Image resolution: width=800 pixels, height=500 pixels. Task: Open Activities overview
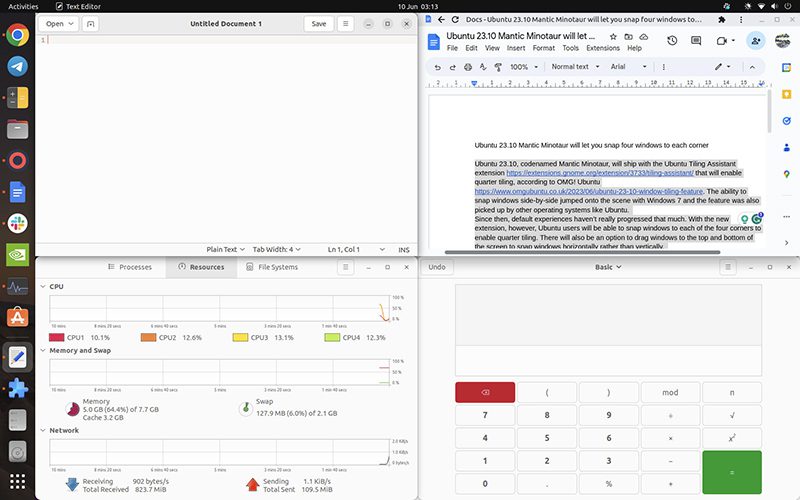(23, 7)
